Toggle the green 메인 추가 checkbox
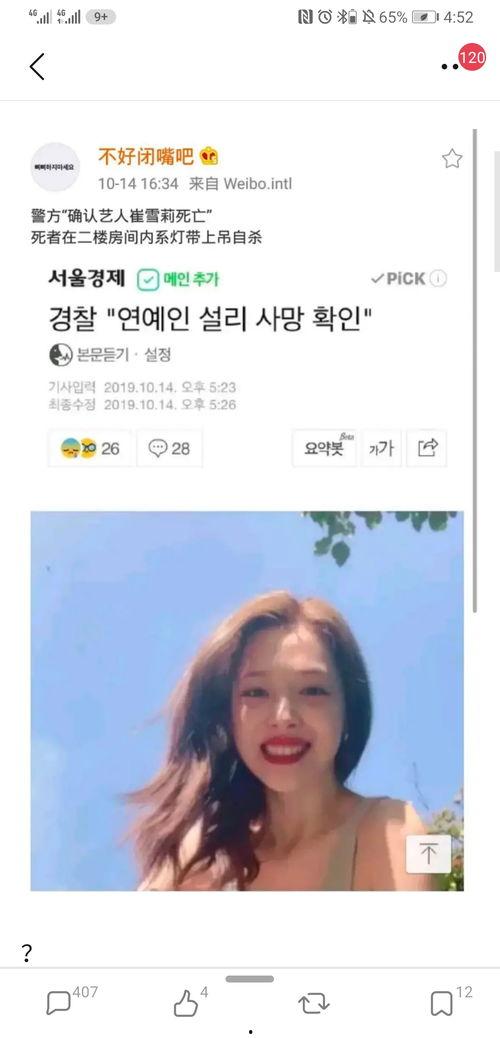Viewport: 500px width, 1038px height. [148, 280]
